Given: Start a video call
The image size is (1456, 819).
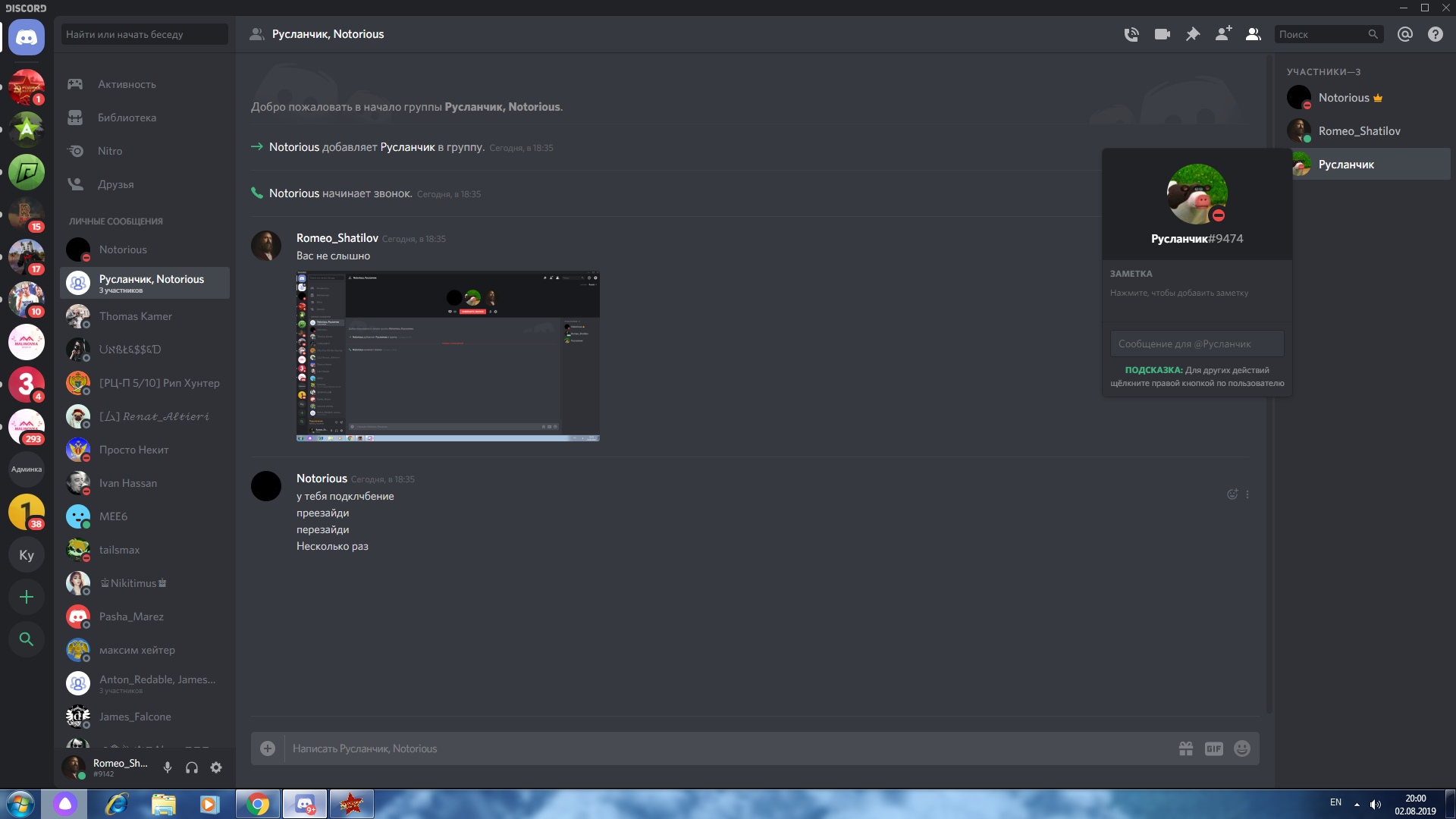Looking at the screenshot, I should pyautogui.click(x=1162, y=34).
